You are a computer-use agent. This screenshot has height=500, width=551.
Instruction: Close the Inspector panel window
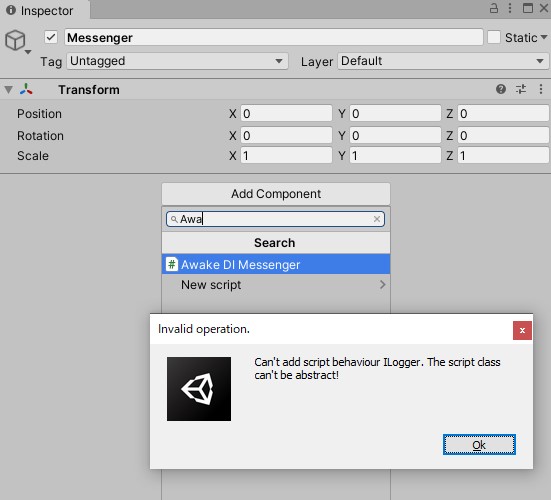tap(544, 8)
